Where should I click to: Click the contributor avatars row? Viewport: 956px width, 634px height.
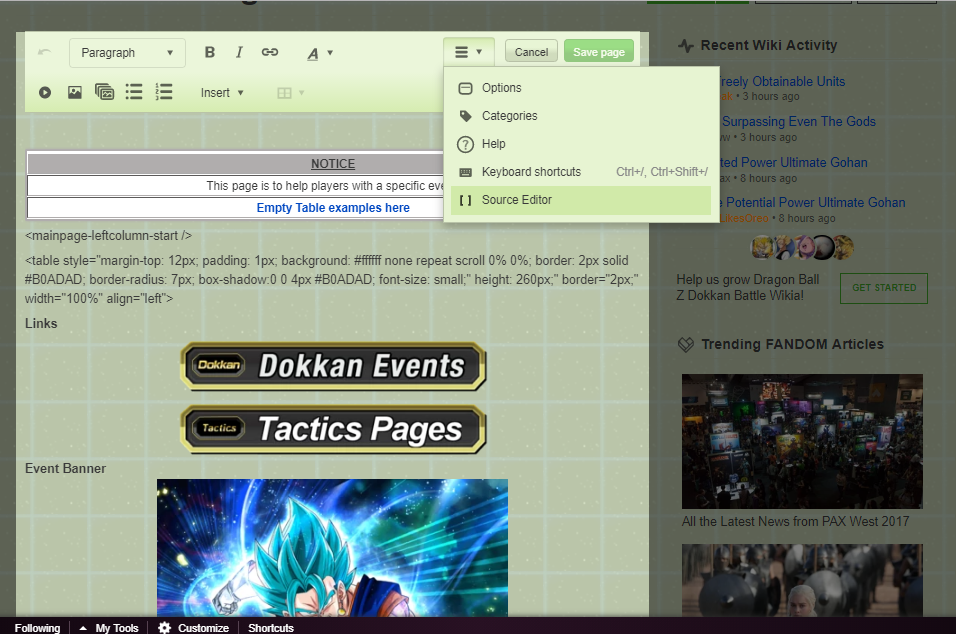pos(802,248)
